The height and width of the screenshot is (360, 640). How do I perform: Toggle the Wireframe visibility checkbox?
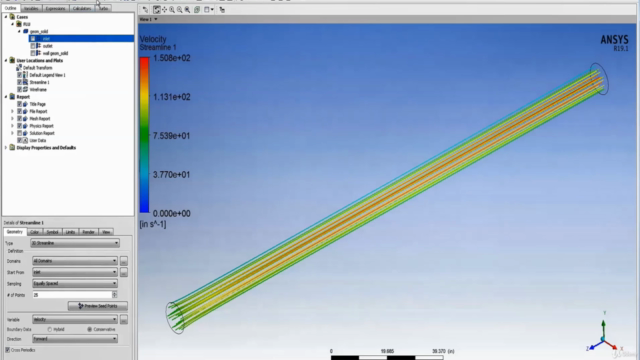click(19, 90)
